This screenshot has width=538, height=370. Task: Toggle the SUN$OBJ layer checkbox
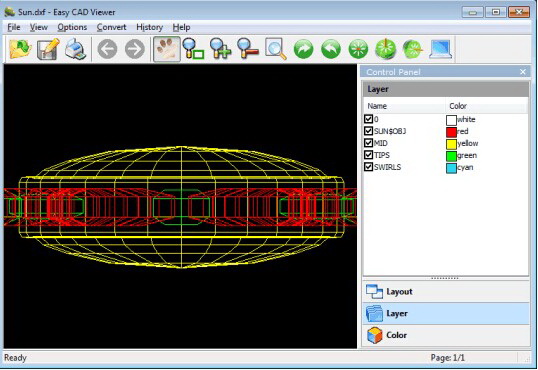(369, 131)
